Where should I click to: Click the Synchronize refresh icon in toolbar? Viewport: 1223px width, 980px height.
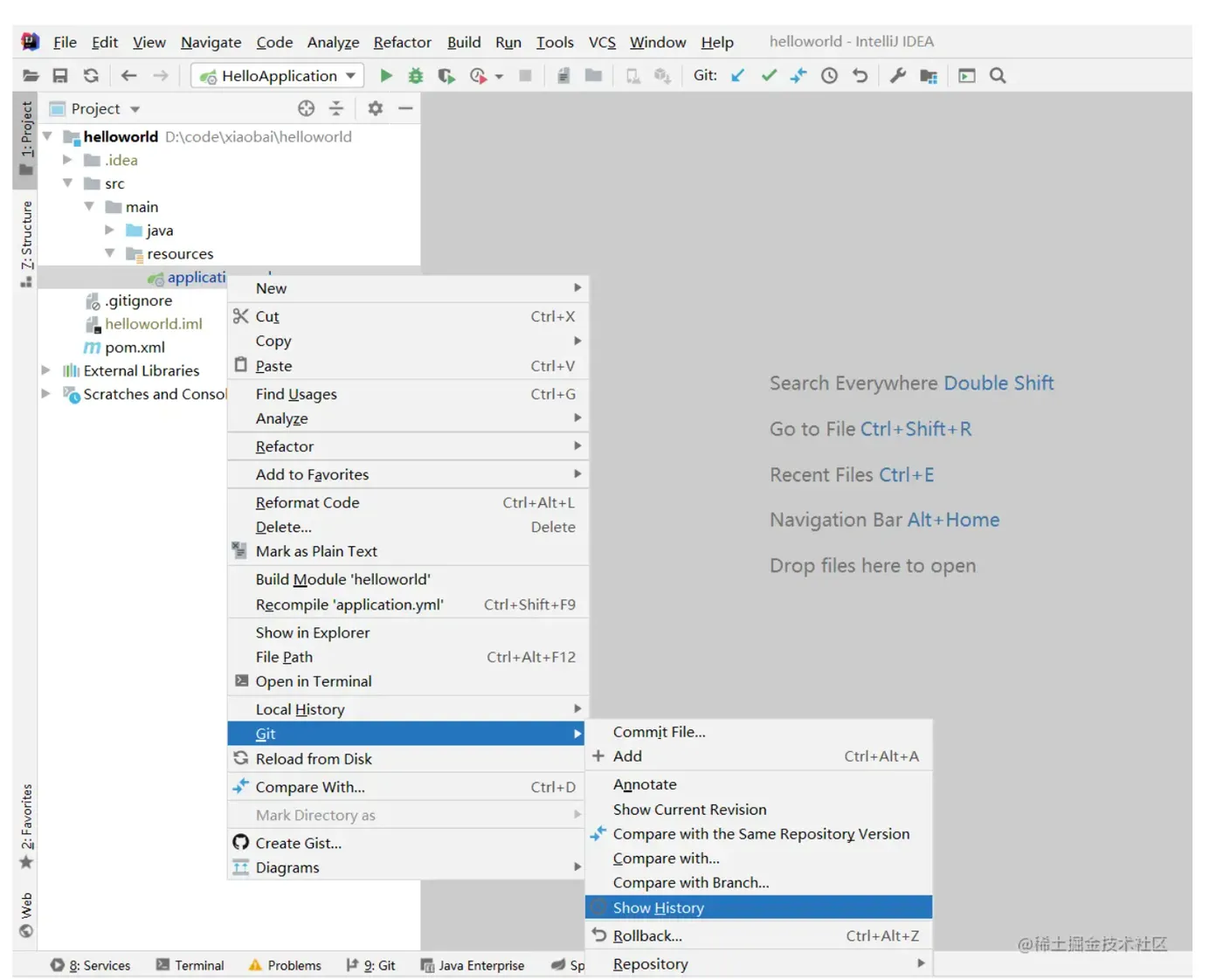point(91,76)
